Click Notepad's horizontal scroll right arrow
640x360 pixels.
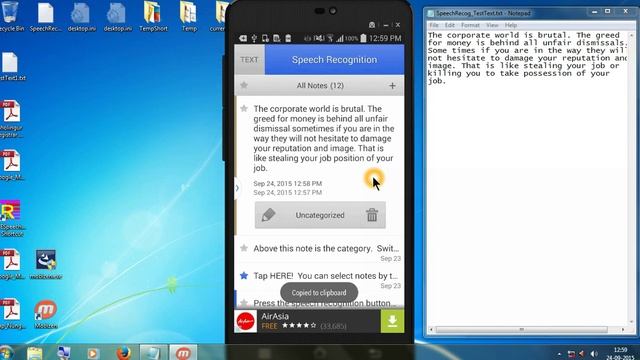click(623, 329)
